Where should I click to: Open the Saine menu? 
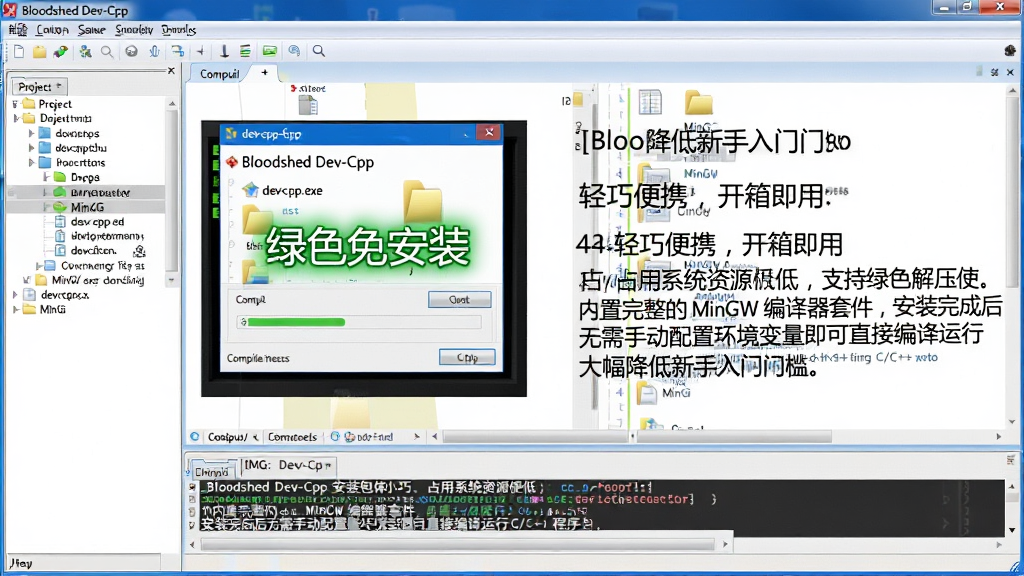click(x=91, y=30)
